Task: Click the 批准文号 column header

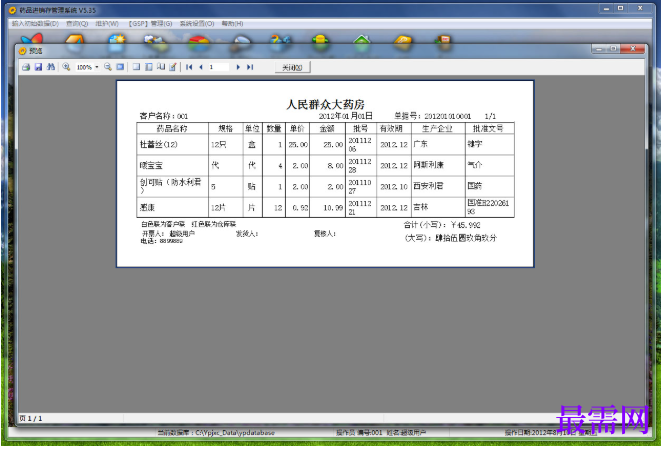Action: click(x=489, y=129)
